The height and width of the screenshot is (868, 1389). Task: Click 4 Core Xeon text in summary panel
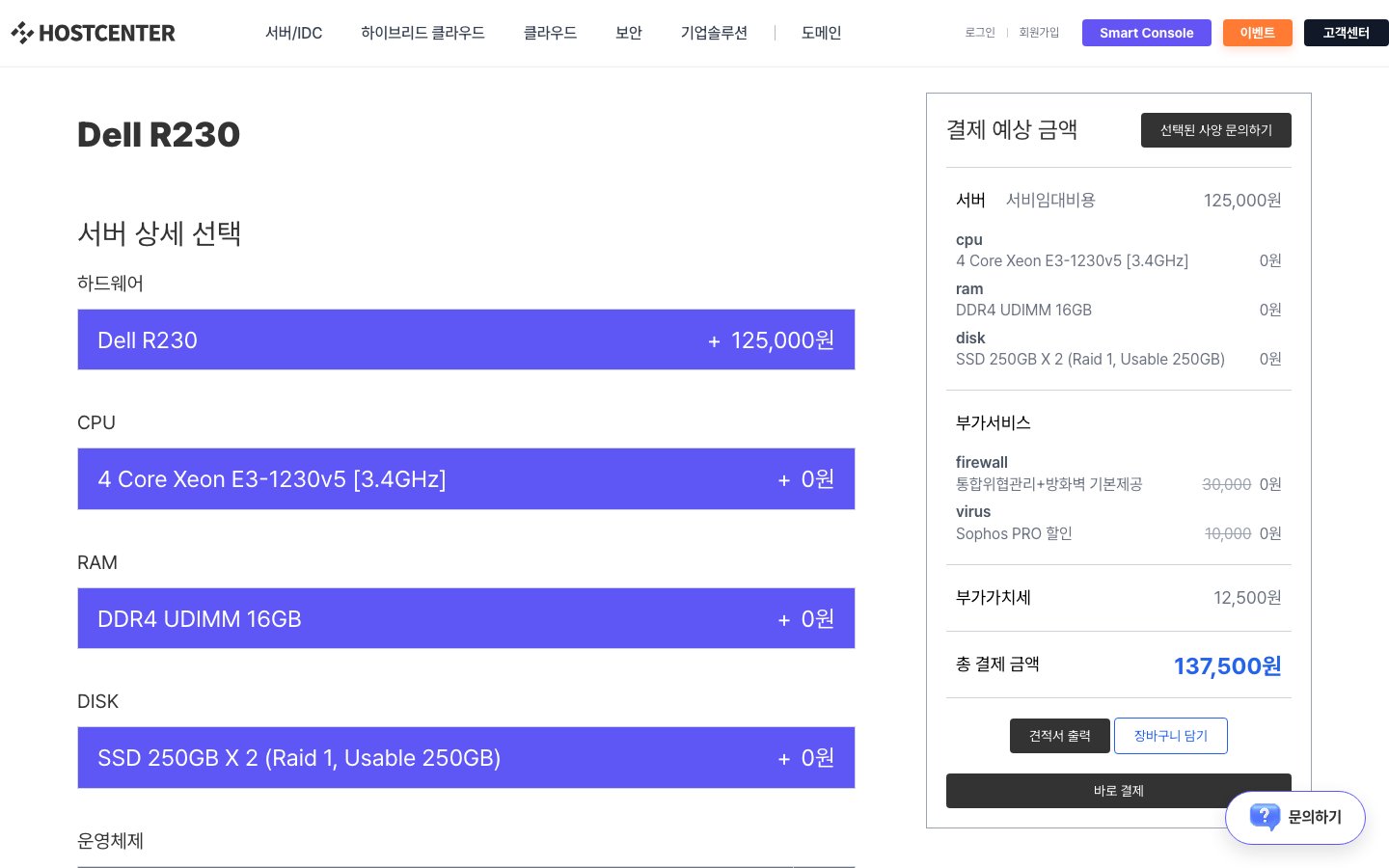pyautogui.click(x=1072, y=260)
